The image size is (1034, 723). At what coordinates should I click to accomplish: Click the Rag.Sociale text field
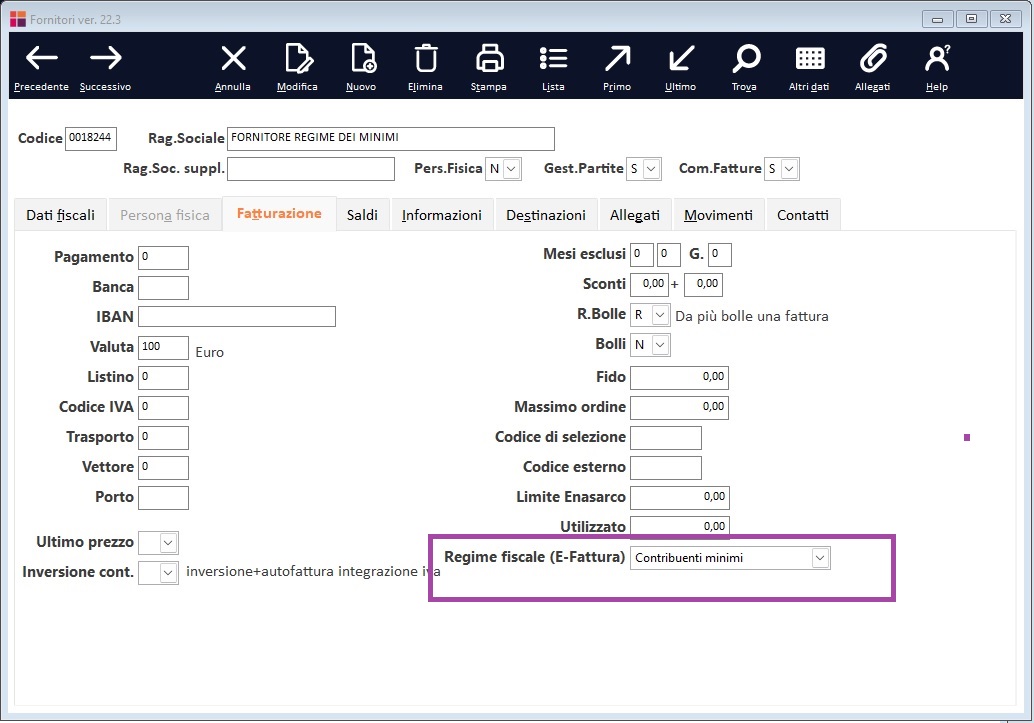391,139
